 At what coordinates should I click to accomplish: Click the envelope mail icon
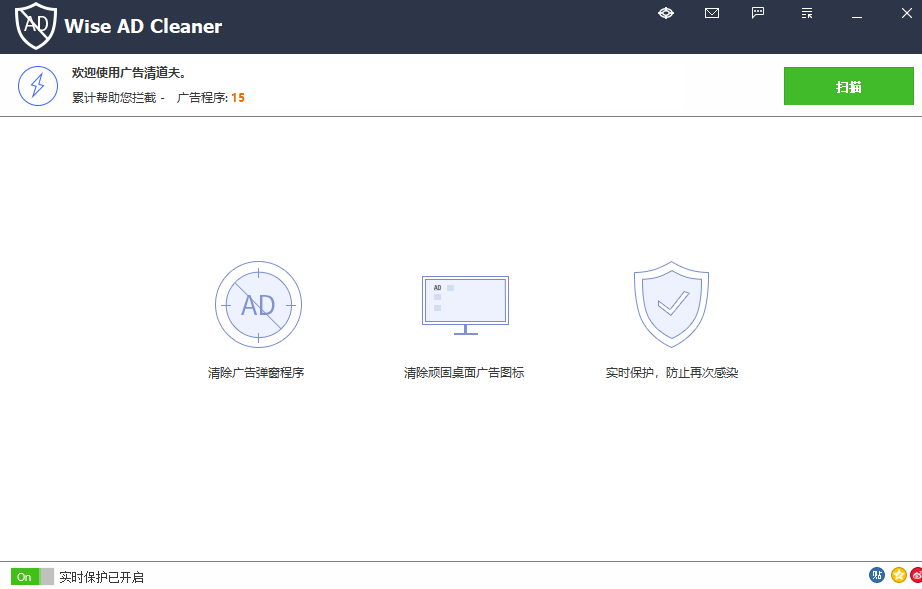pyautogui.click(x=712, y=13)
